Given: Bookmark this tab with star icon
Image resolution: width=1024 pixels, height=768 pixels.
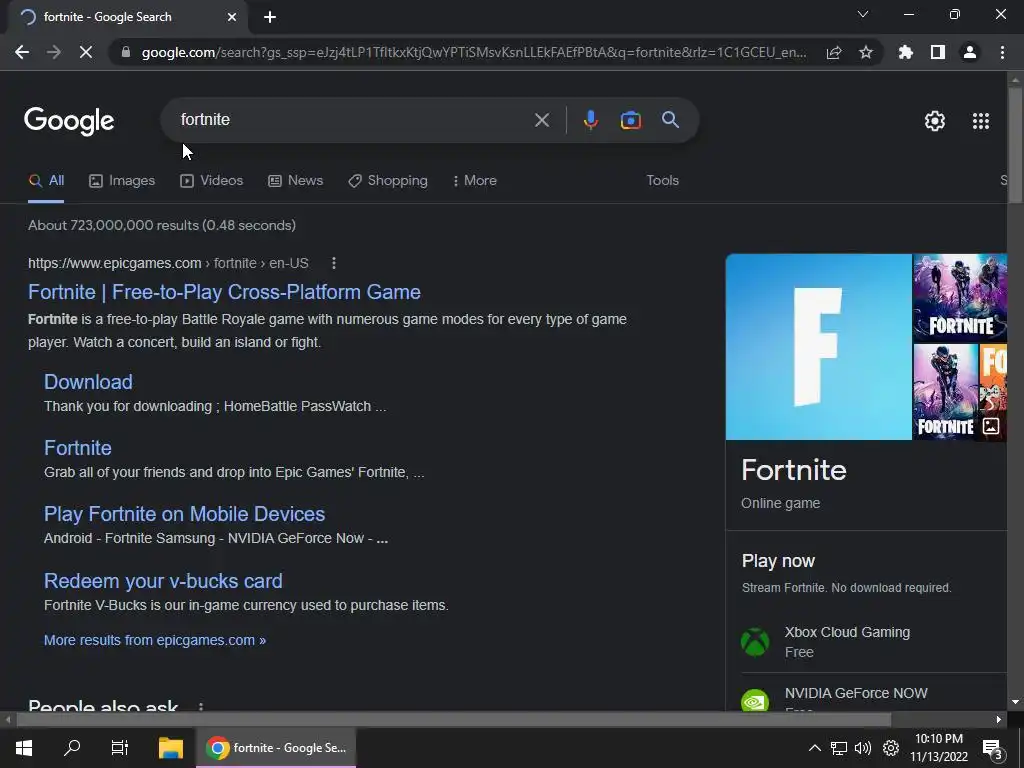Looking at the screenshot, I should pyautogui.click(x=865, y=52).
